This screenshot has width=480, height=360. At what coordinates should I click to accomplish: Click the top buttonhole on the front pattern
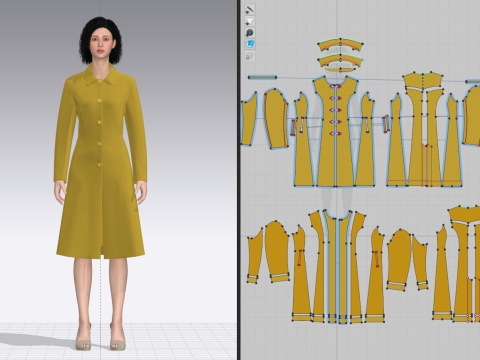click(336, 87)
